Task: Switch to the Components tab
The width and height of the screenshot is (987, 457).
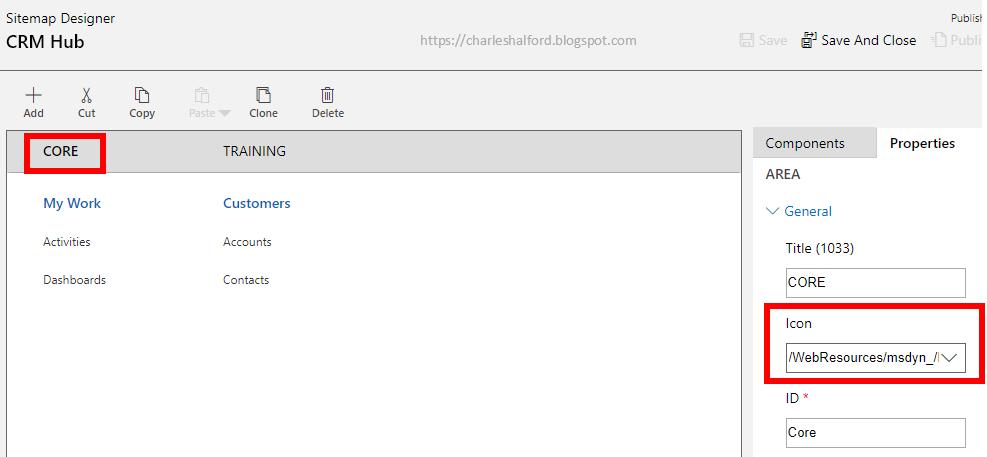Action: pyautogui.click(x=805, y=143)
